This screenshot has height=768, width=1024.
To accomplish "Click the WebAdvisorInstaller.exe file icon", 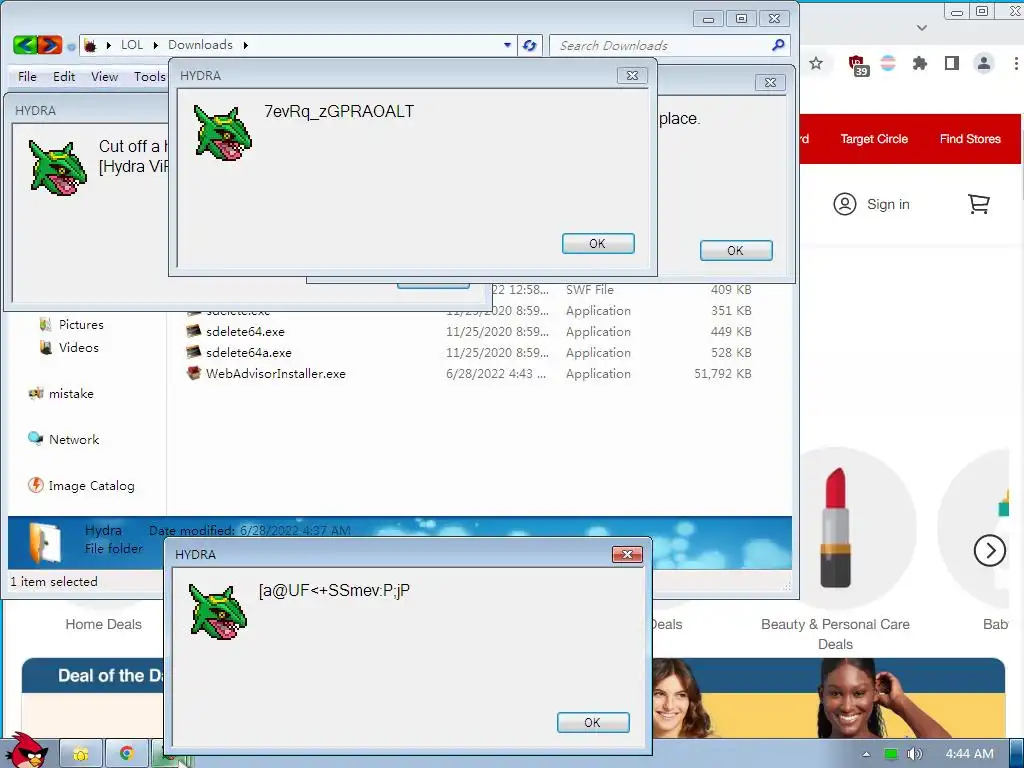I will [193, 373].
